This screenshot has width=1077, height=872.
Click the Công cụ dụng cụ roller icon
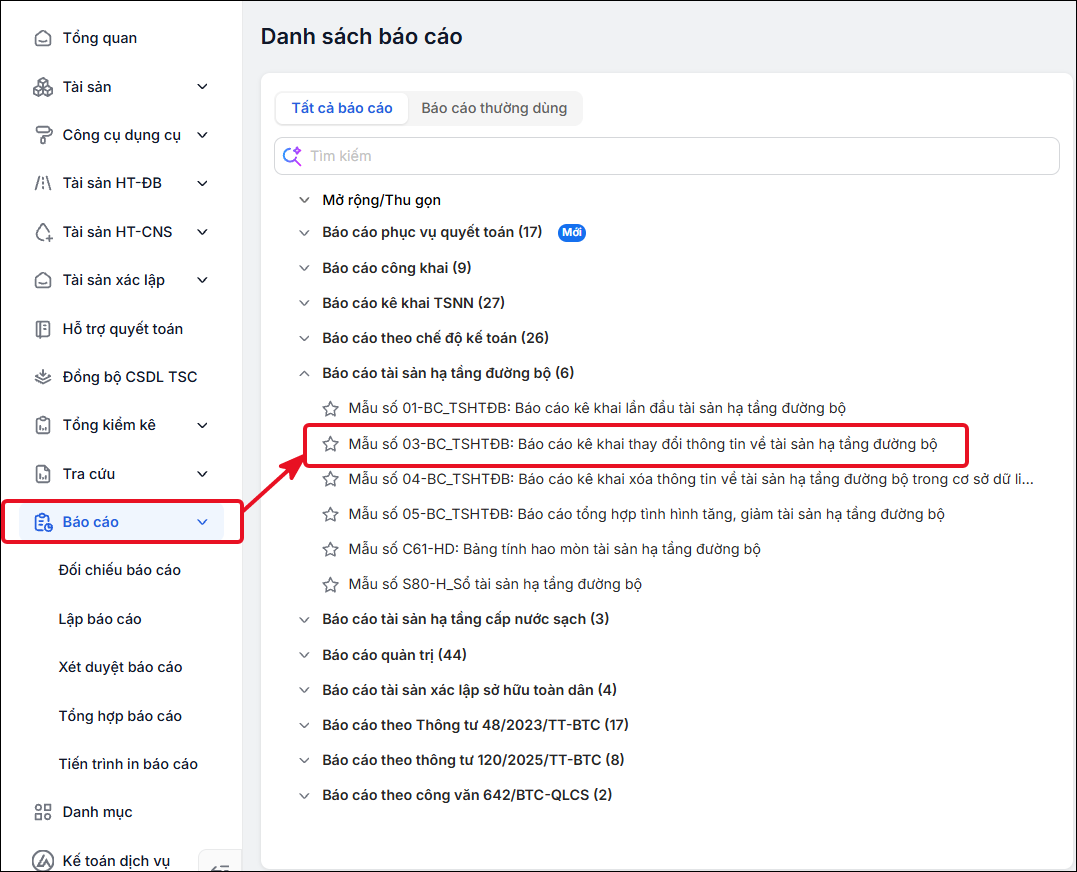point(43,135)
